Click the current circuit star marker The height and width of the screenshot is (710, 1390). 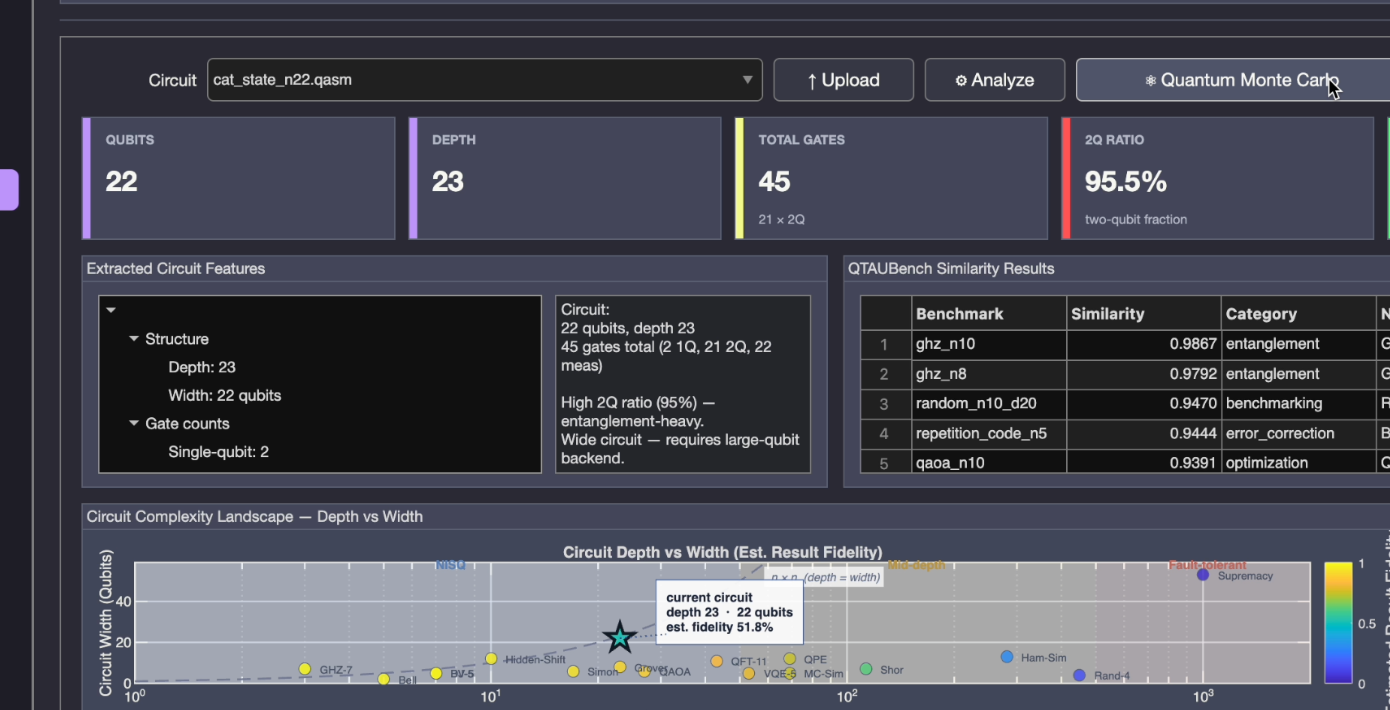click(619, 636)
